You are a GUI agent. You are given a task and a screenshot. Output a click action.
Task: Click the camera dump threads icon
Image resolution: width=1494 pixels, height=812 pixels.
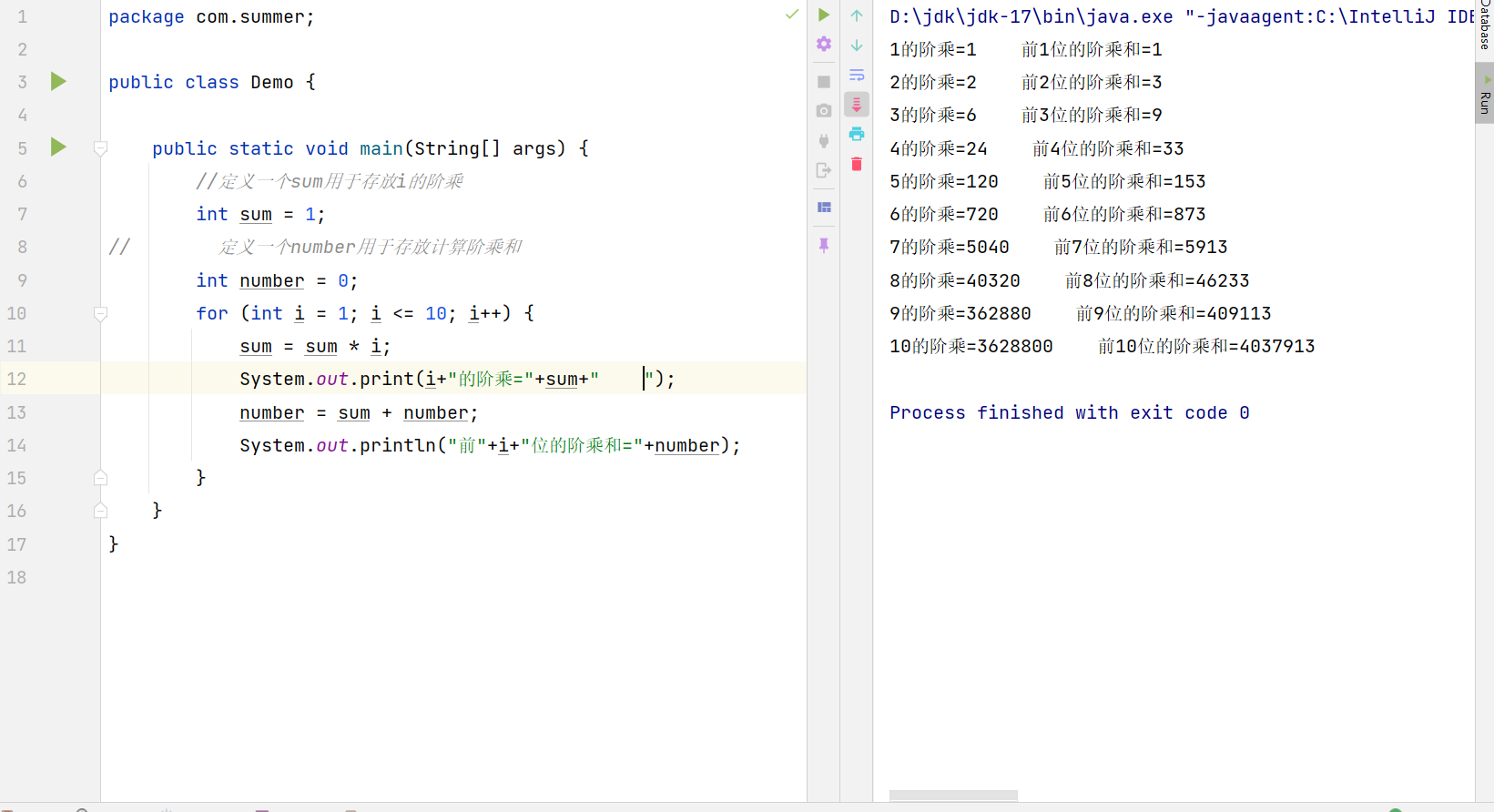click(824, 111)
